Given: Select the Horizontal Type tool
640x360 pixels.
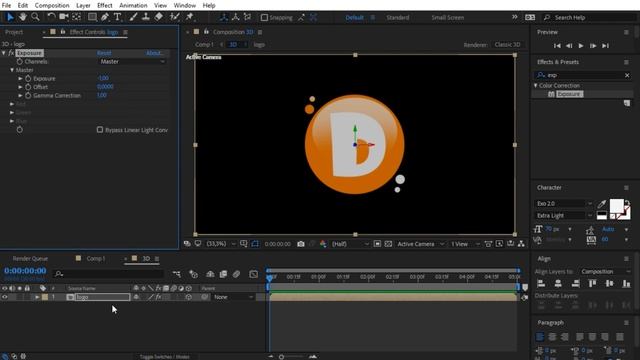Looking at the screenshot, I should click(x=118, y=17).
